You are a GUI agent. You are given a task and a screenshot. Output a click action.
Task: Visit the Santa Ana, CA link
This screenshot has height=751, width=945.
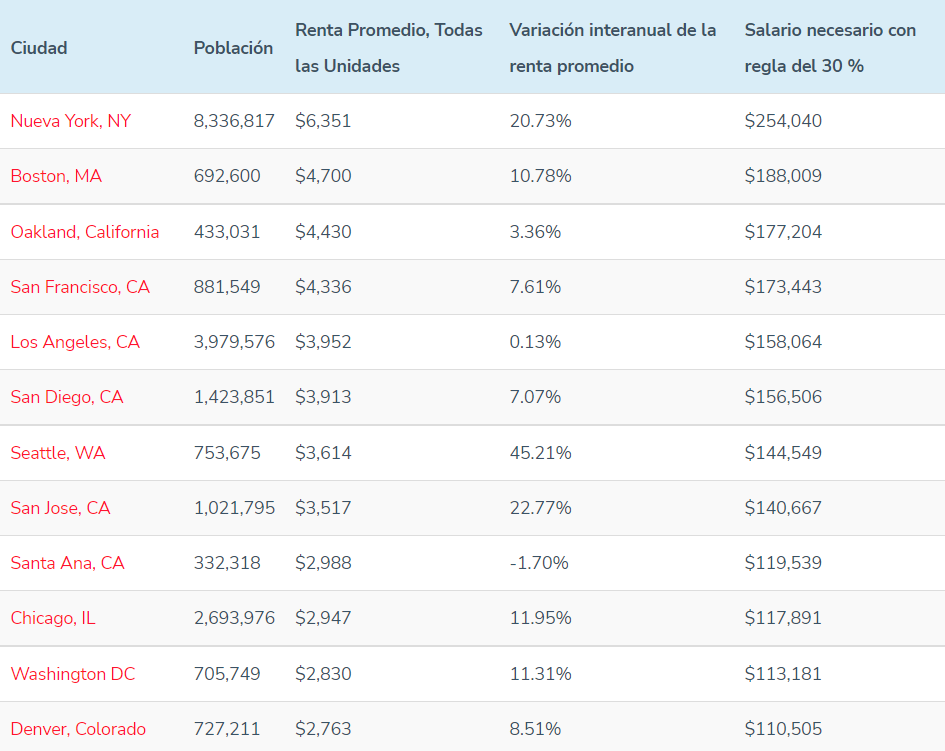(x=68, y=563)
